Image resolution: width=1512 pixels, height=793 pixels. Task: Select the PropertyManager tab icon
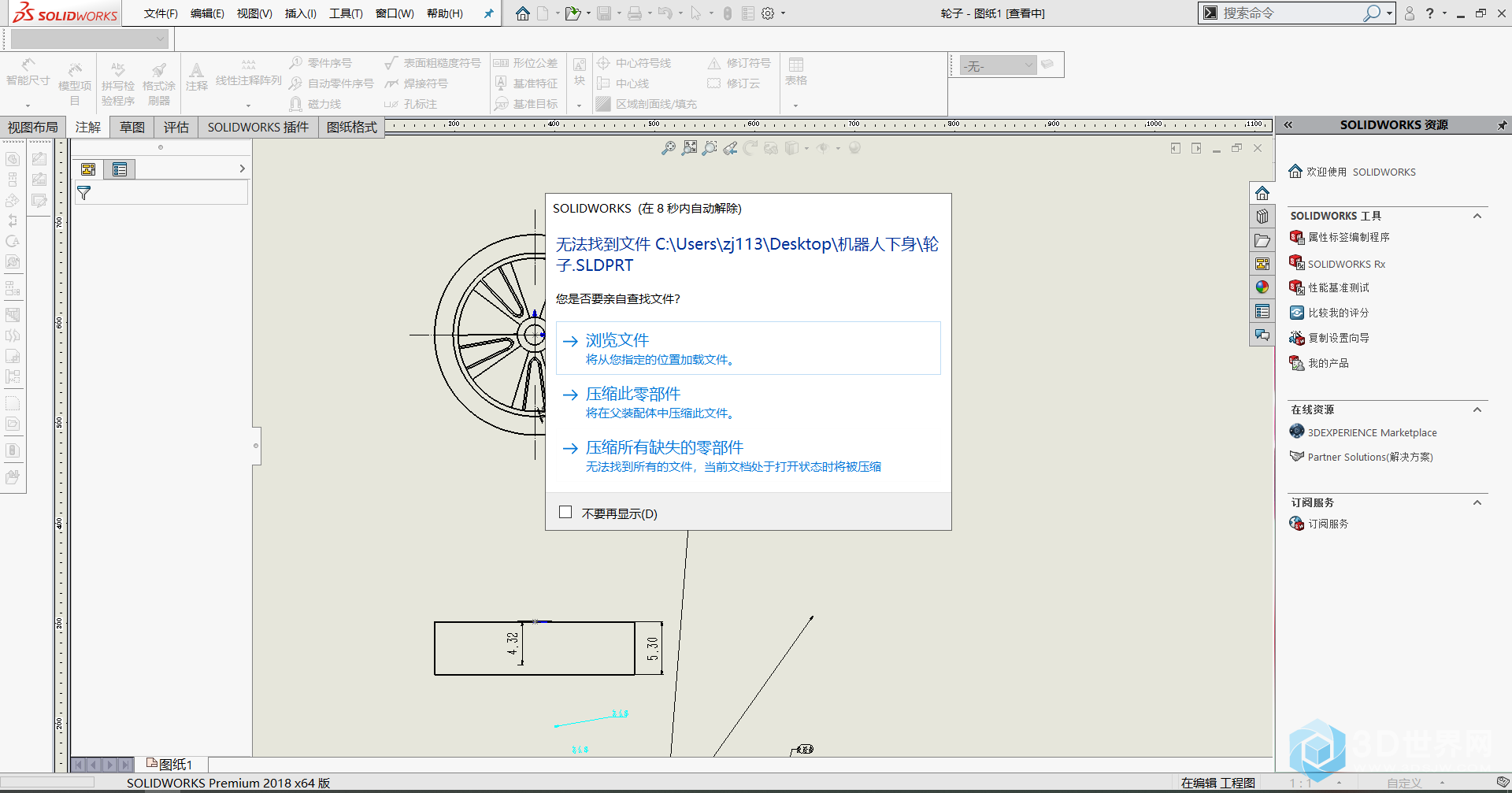pyautogui.click(x=120, y=169)
